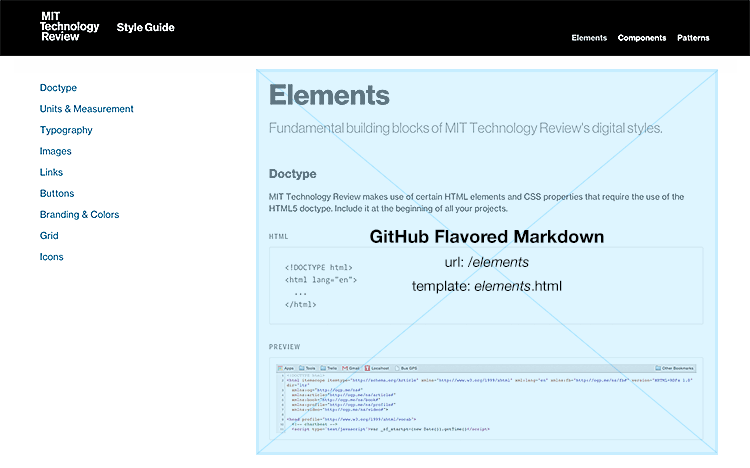Screen dimensions: 750x468
Task: Open the Branding & Colors sidebar link
Action: (x=79, y=214)
